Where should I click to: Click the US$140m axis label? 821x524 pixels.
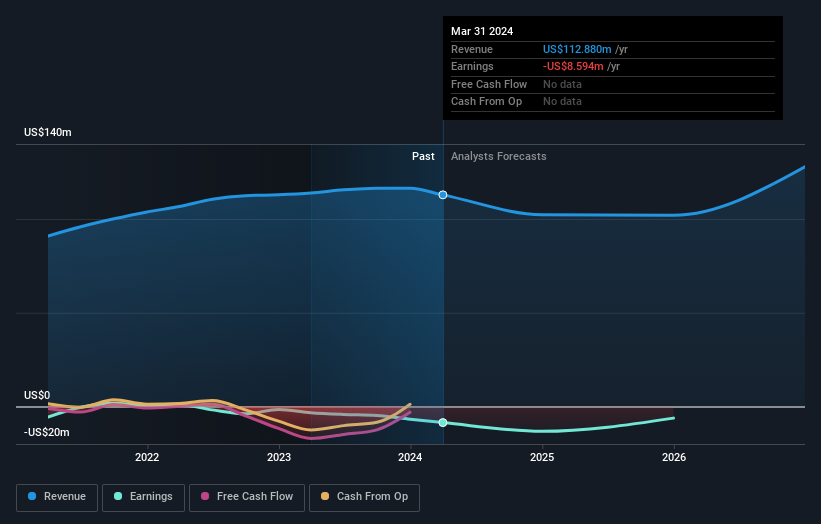tap(48, 132)
